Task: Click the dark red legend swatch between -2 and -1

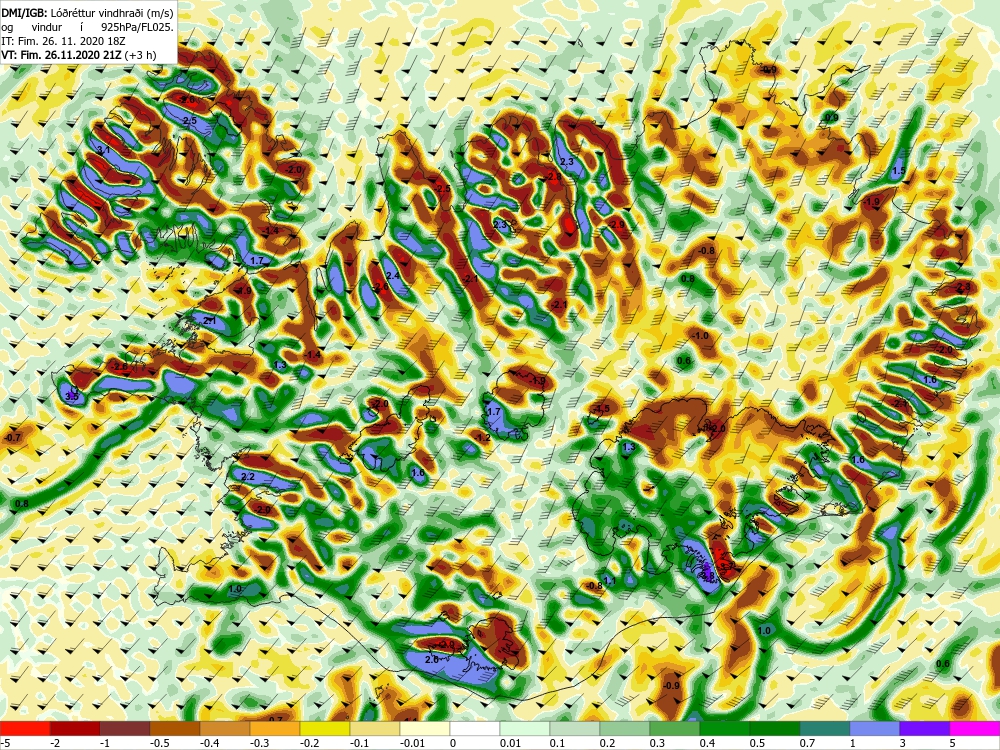Action: pos(75,728)
